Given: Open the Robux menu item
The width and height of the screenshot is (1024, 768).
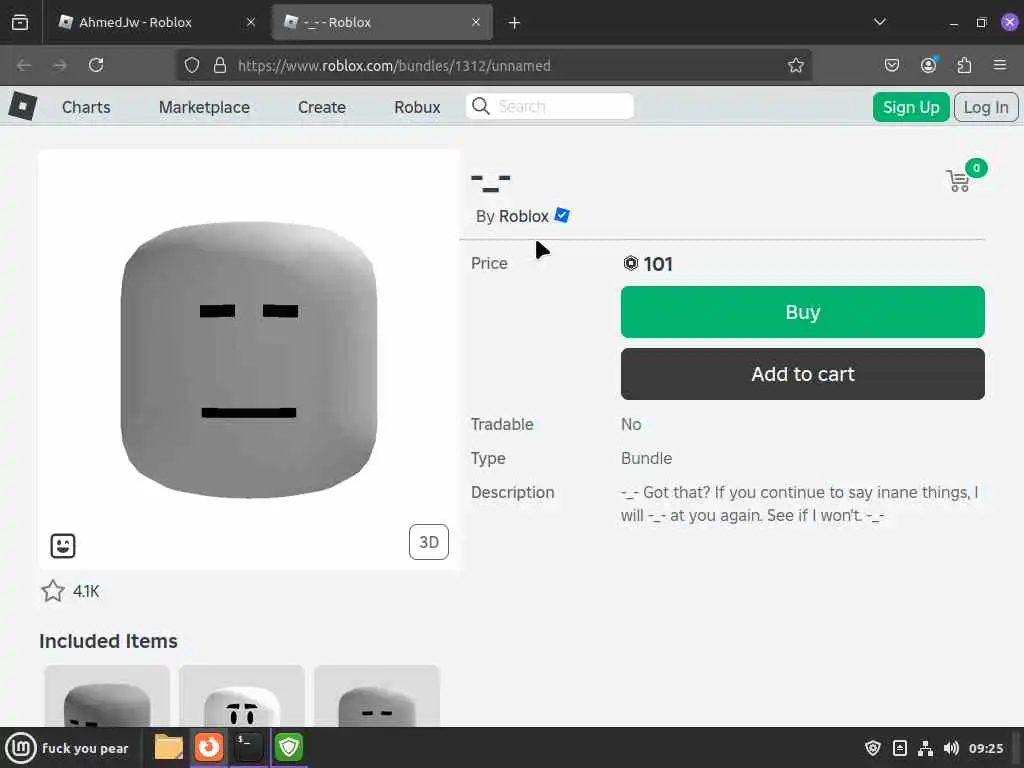Looking at the screenshot, I should click(417, 107).
